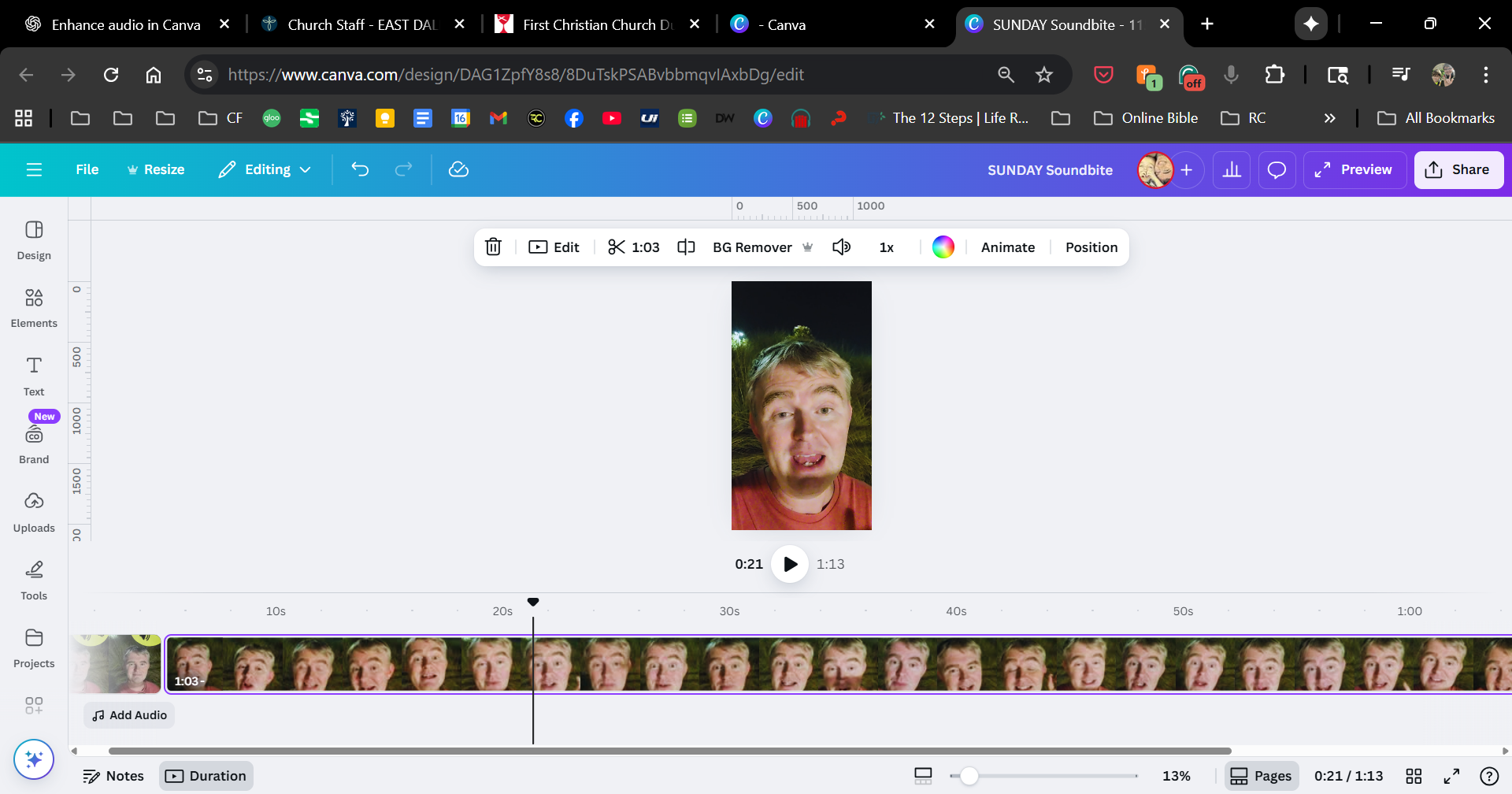The width and height of the screenshot is (1512, 794).
Task: Open the 1x playback speed menu
Action: 886,247
